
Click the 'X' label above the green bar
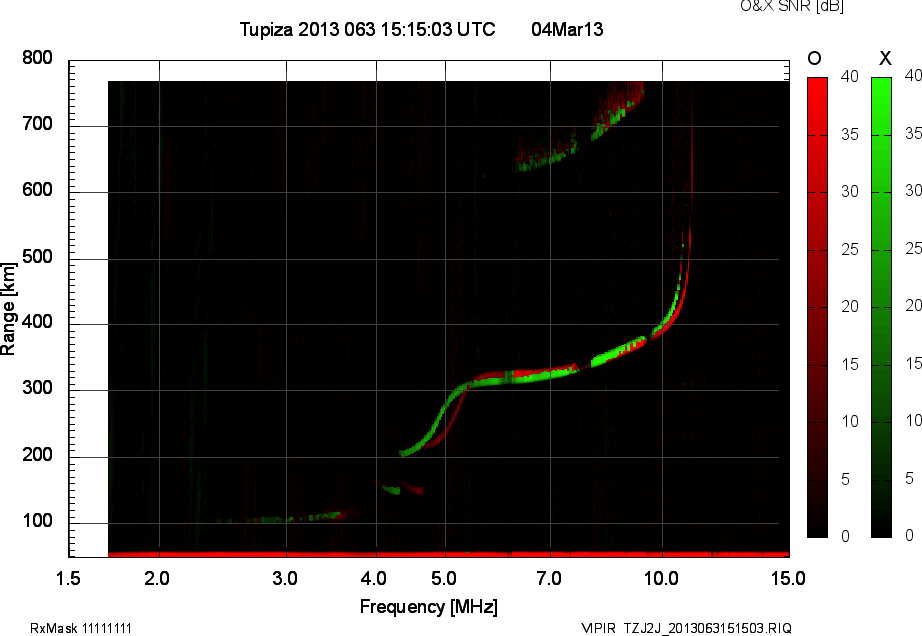(885, 58)
